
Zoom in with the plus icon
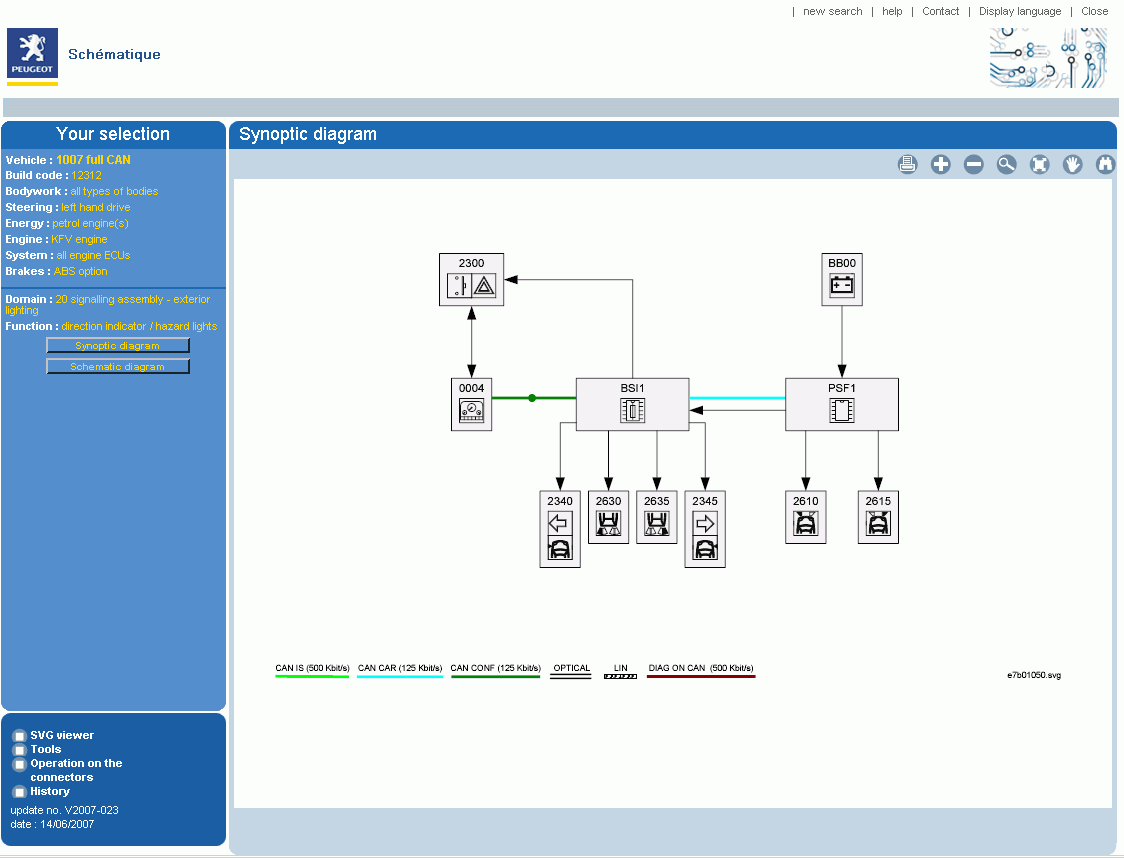(x=940, y=164)
